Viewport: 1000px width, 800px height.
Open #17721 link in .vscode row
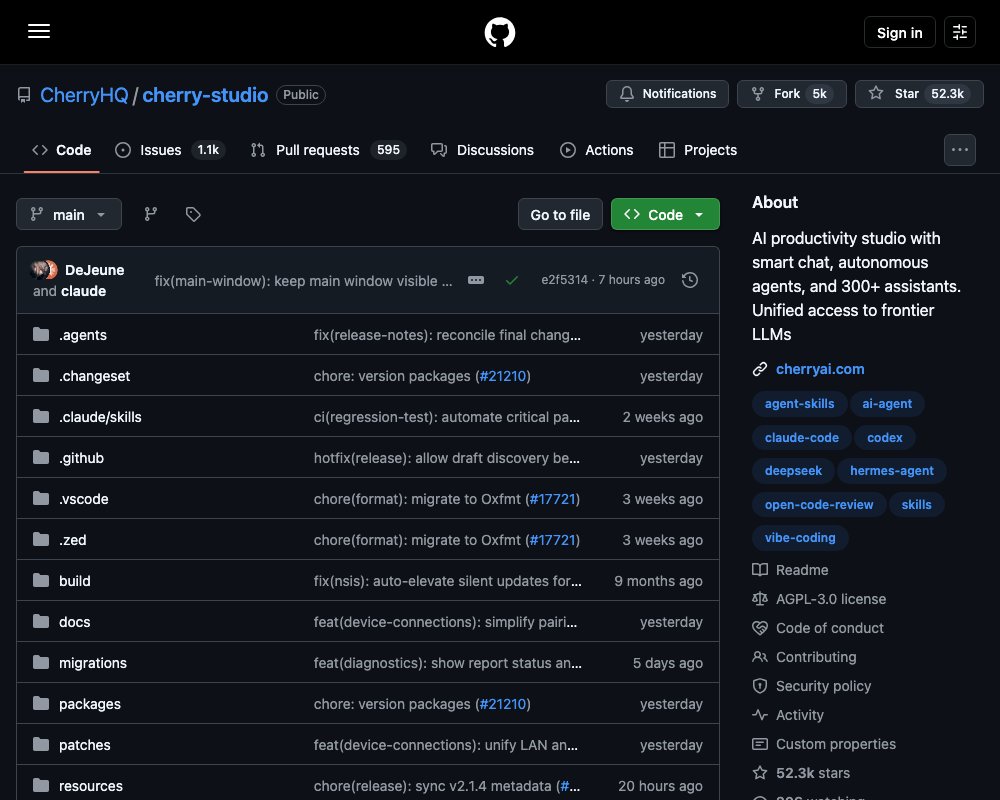tap(552, 499)
